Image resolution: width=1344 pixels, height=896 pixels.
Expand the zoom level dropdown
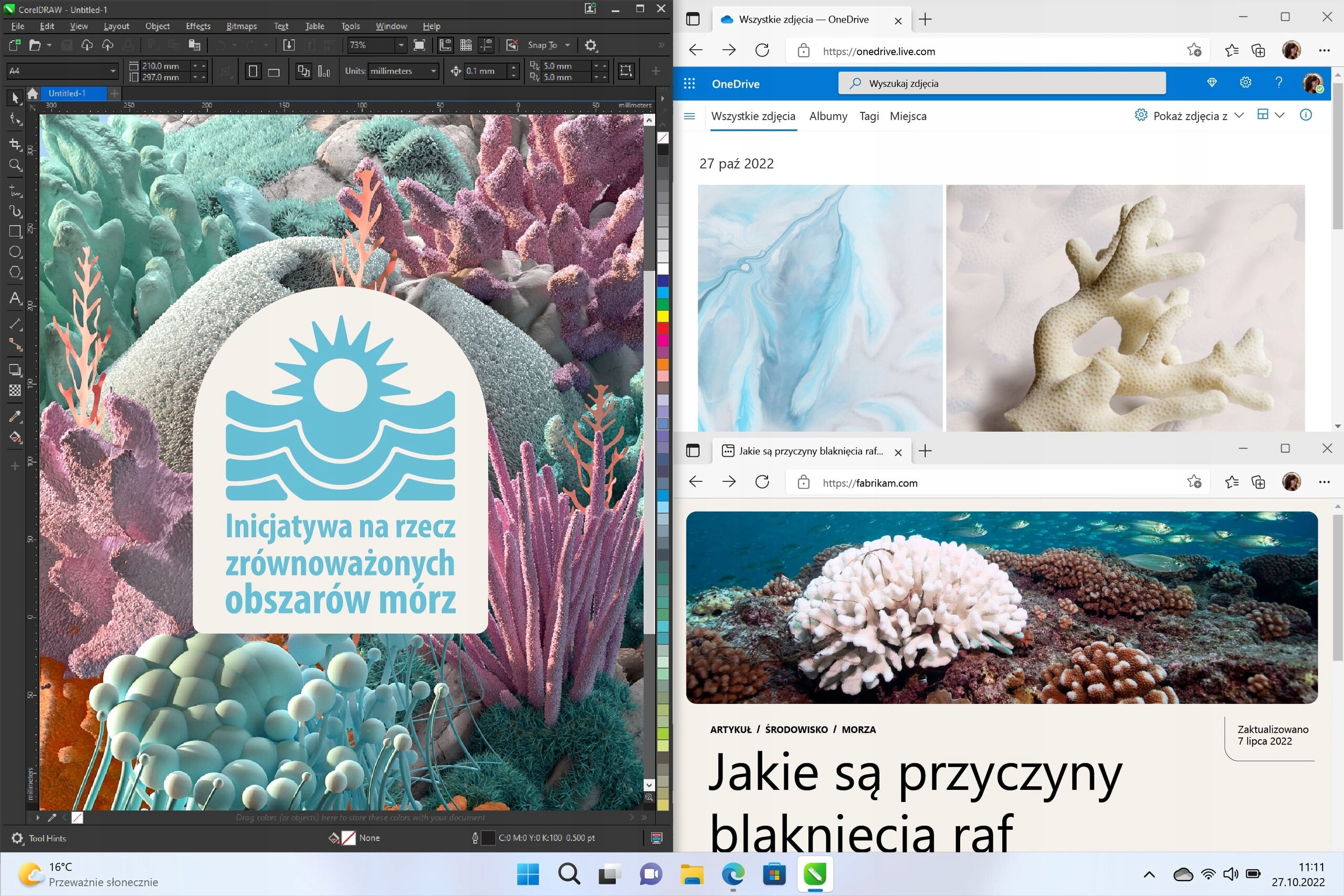tap(401, 45)
